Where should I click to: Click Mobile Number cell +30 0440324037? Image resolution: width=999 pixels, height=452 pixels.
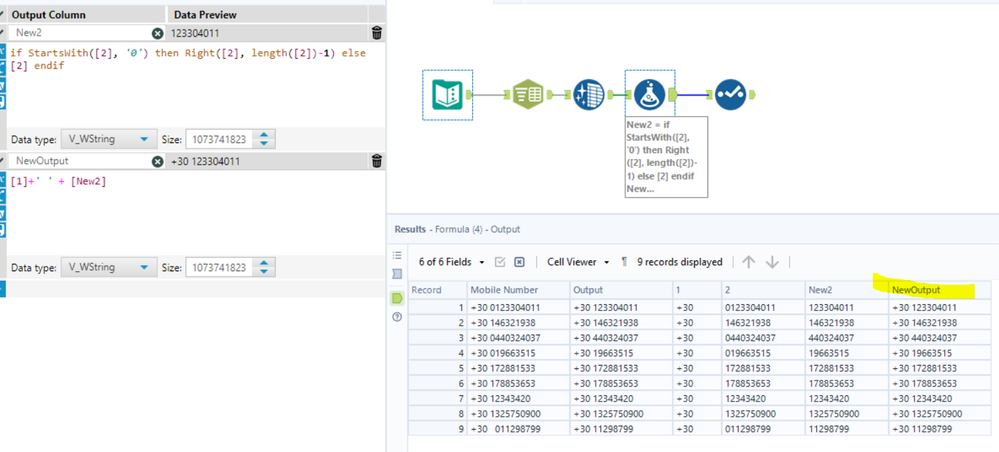[519, 338]
